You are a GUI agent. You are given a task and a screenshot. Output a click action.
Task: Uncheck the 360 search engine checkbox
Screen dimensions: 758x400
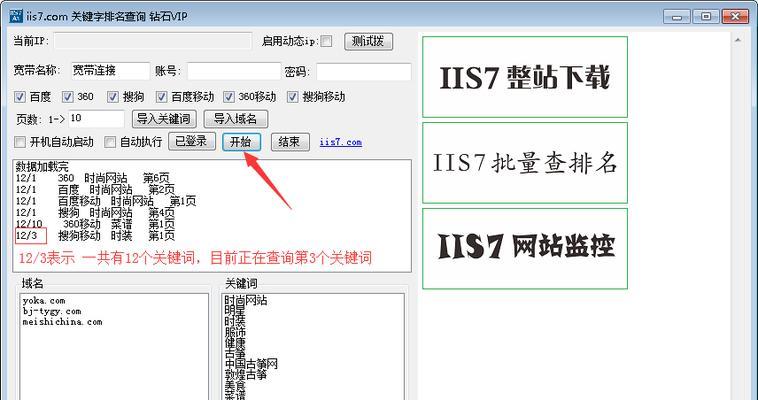click(x=68, y=97)
